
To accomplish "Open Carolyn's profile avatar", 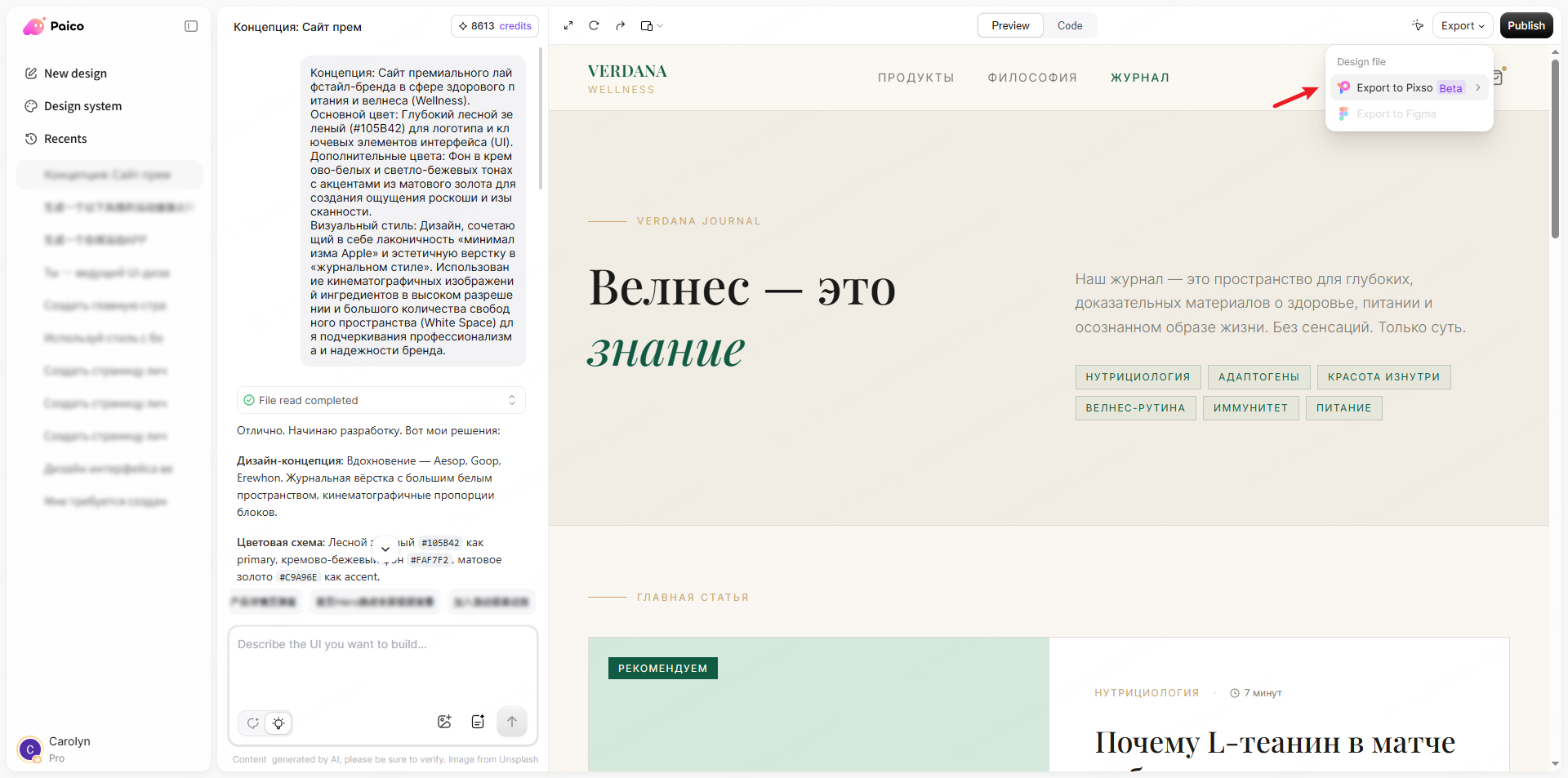I will click(x=30, y=749).
